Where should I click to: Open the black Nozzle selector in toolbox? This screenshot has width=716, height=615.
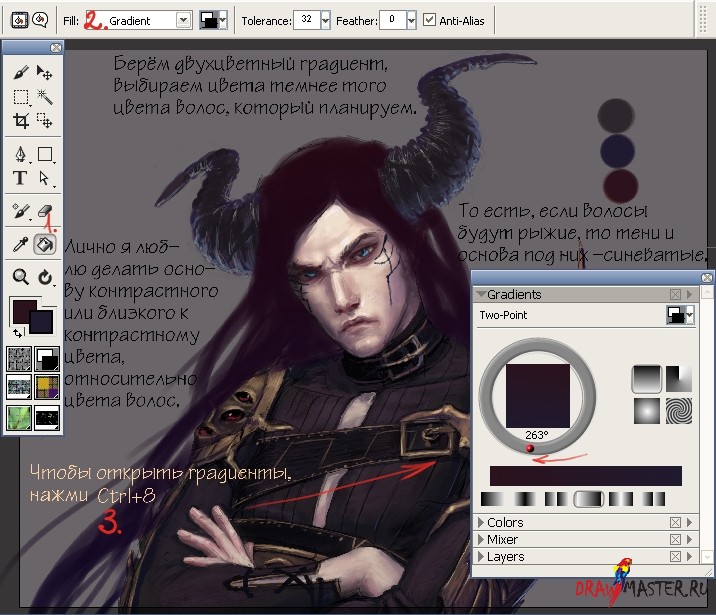(x=47, y=418)
